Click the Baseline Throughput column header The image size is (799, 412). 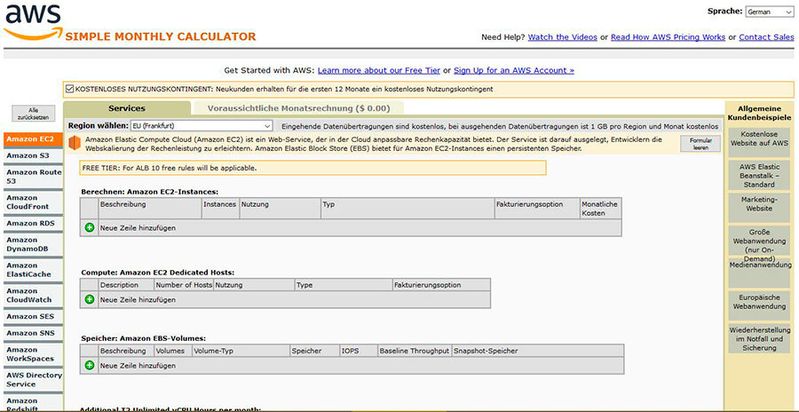(414, 351)
